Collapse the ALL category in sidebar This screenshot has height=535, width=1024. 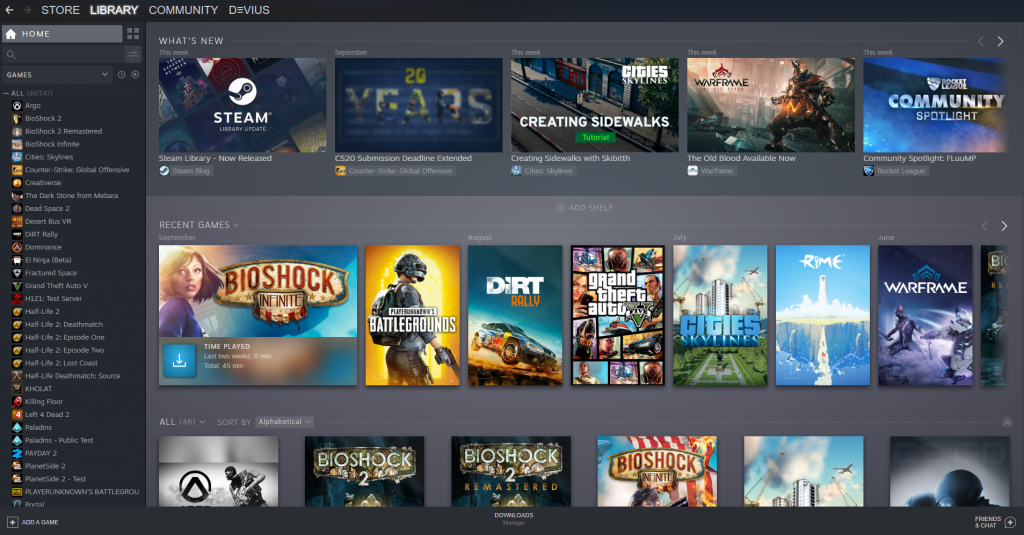(6, 93)
